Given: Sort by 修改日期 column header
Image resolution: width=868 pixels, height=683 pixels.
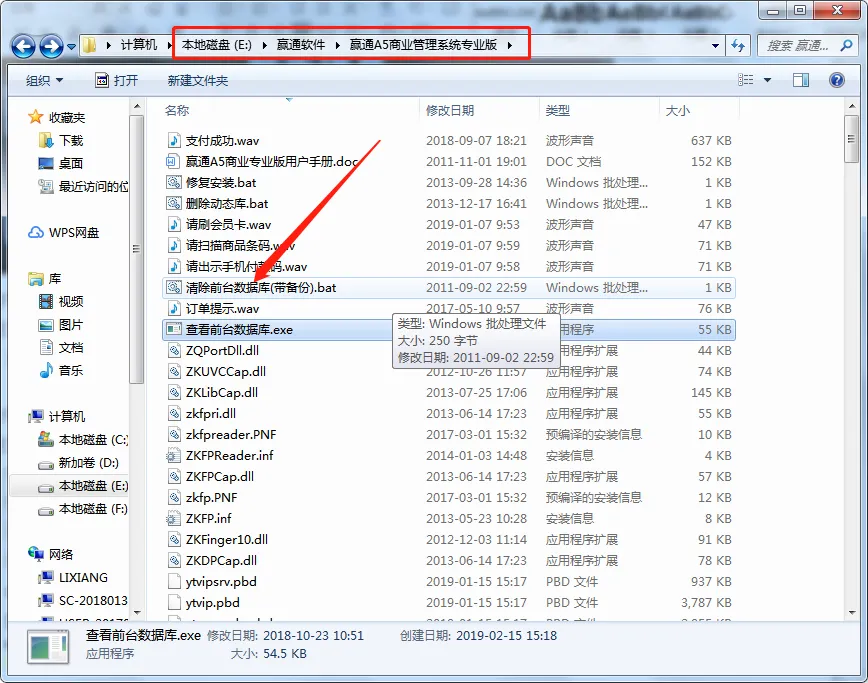Looking at the screenshot, I should click(x=450, y=111).
